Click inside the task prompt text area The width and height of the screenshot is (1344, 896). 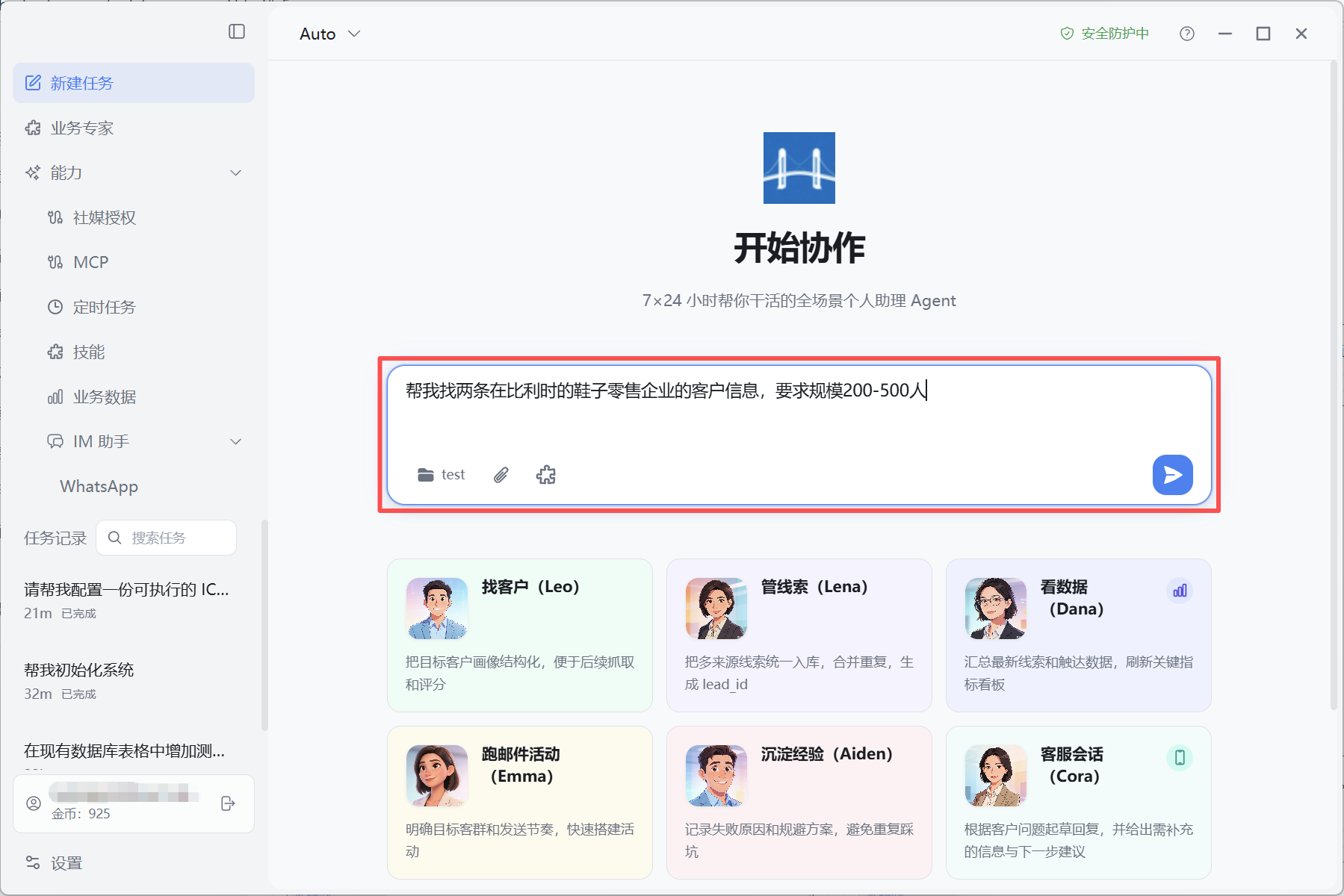point(799,407)
